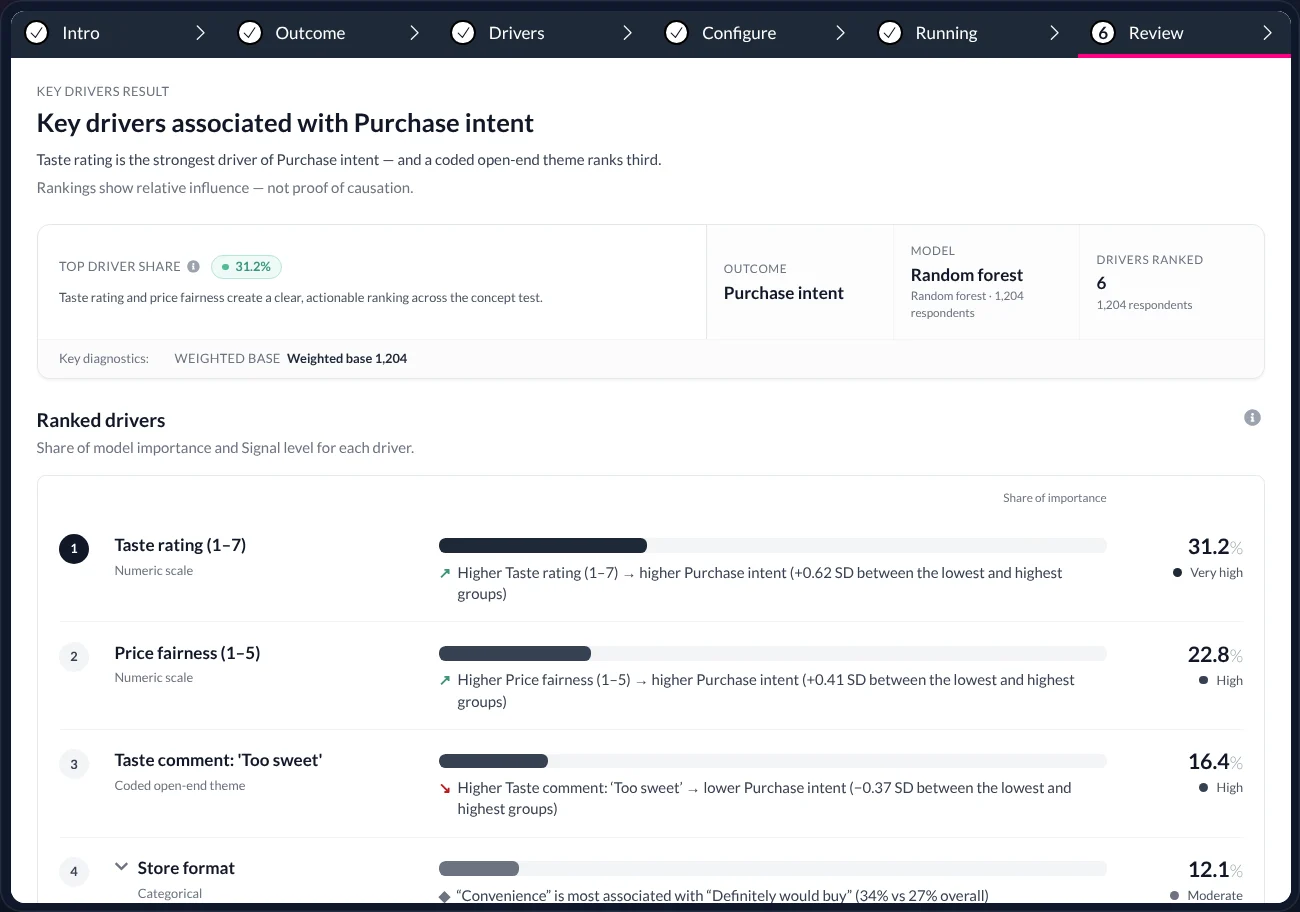Click the Ranked drivers info icon
The image size is (1300, 912).
tap(1252, 418)
